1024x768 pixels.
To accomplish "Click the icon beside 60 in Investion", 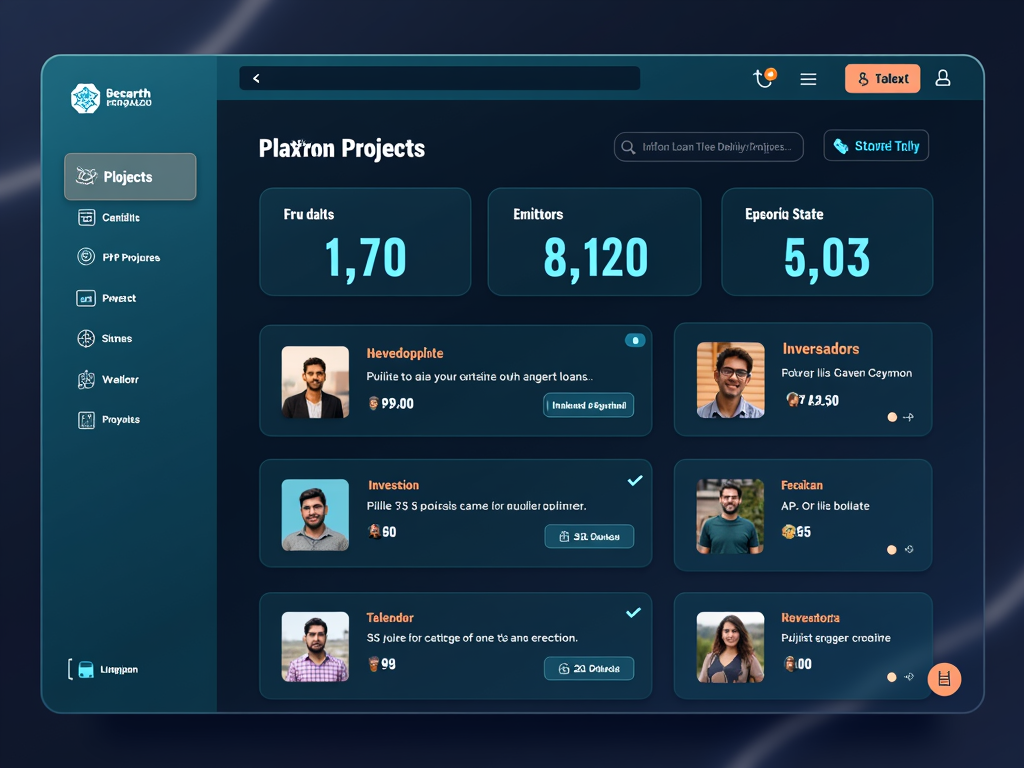I will [x=374, y=532].
